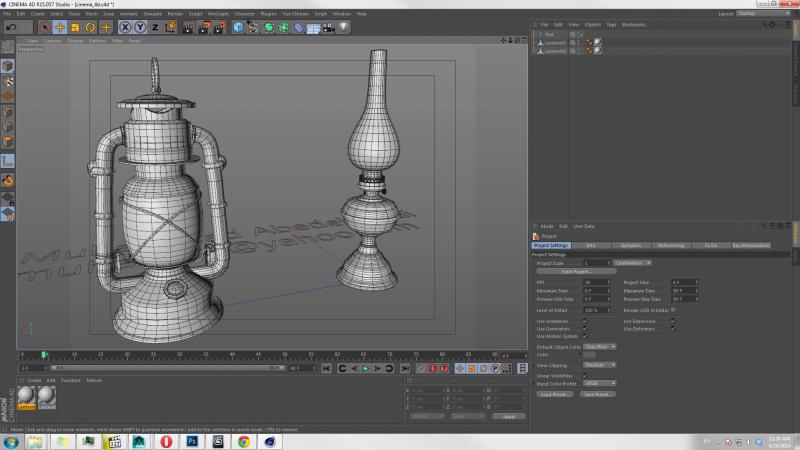Screen dimensions: 800x450
Task: Click the light bulb icon in toolbar
Action: (x=343, y=27)
